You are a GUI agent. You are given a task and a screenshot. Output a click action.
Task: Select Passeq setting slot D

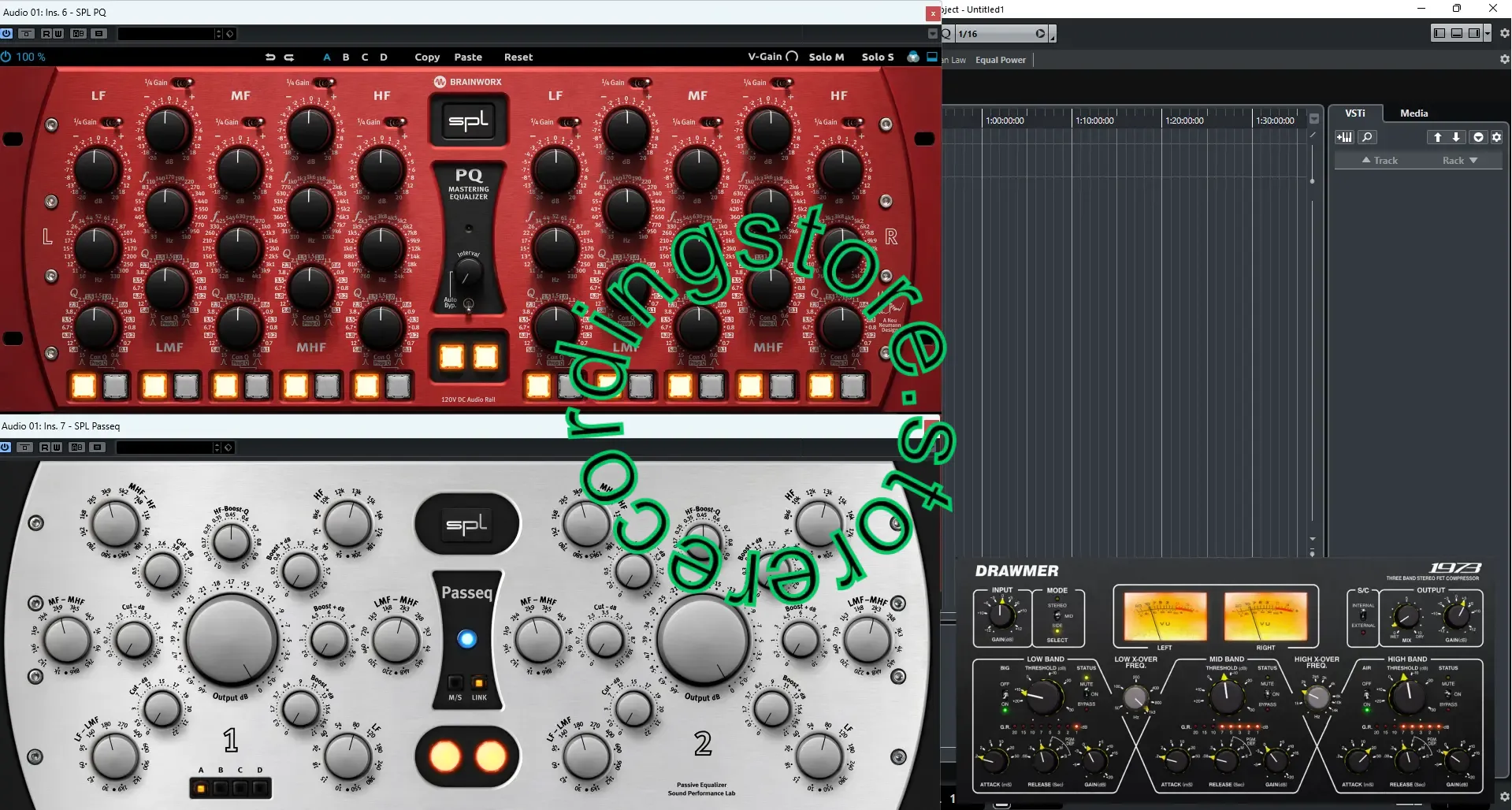(260, 787)
